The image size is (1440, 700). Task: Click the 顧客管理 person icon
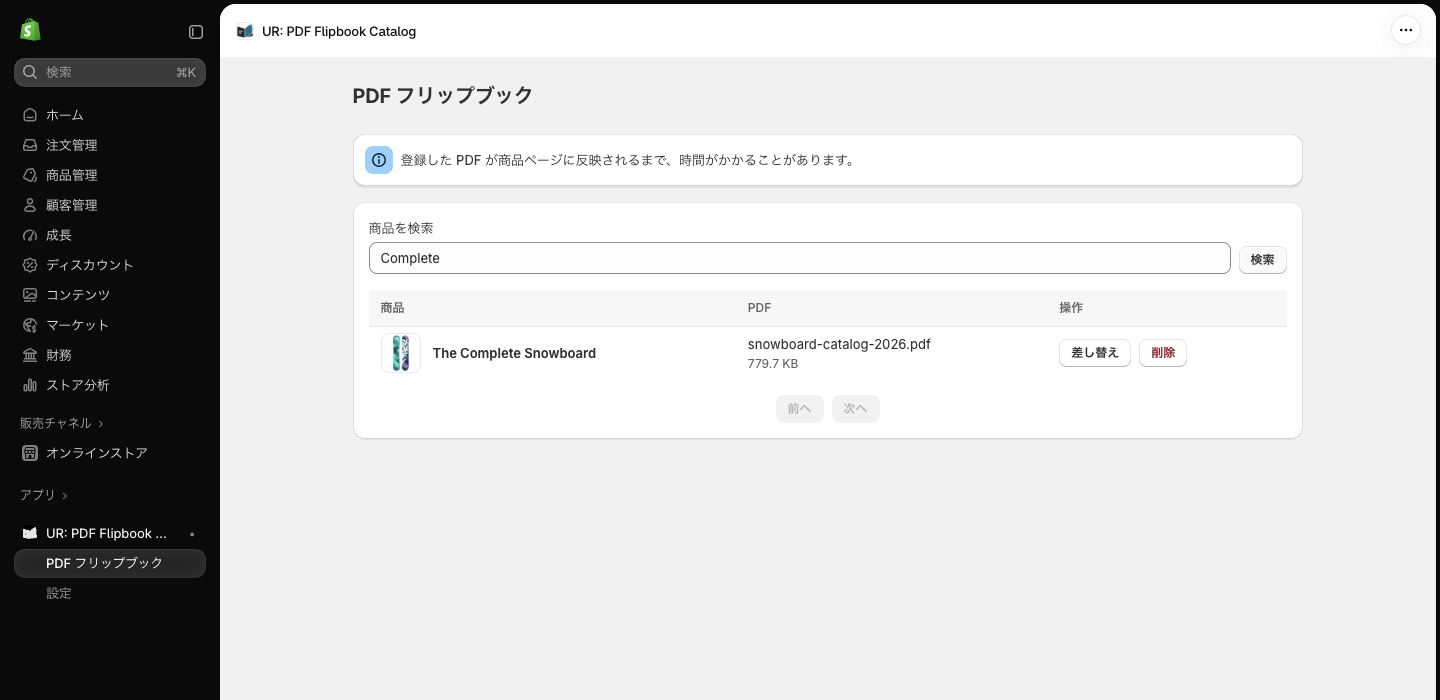[30, 205]
